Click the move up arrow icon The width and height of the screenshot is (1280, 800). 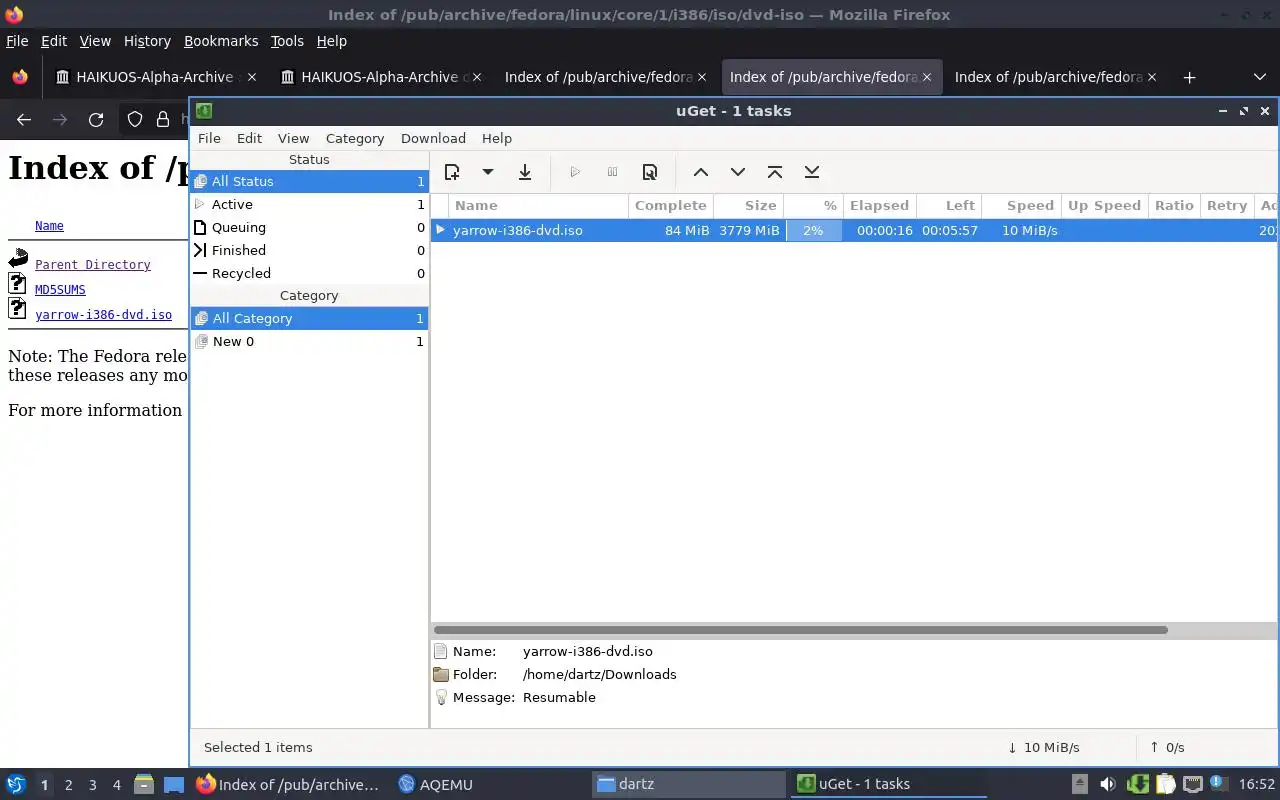pos(701,172)
